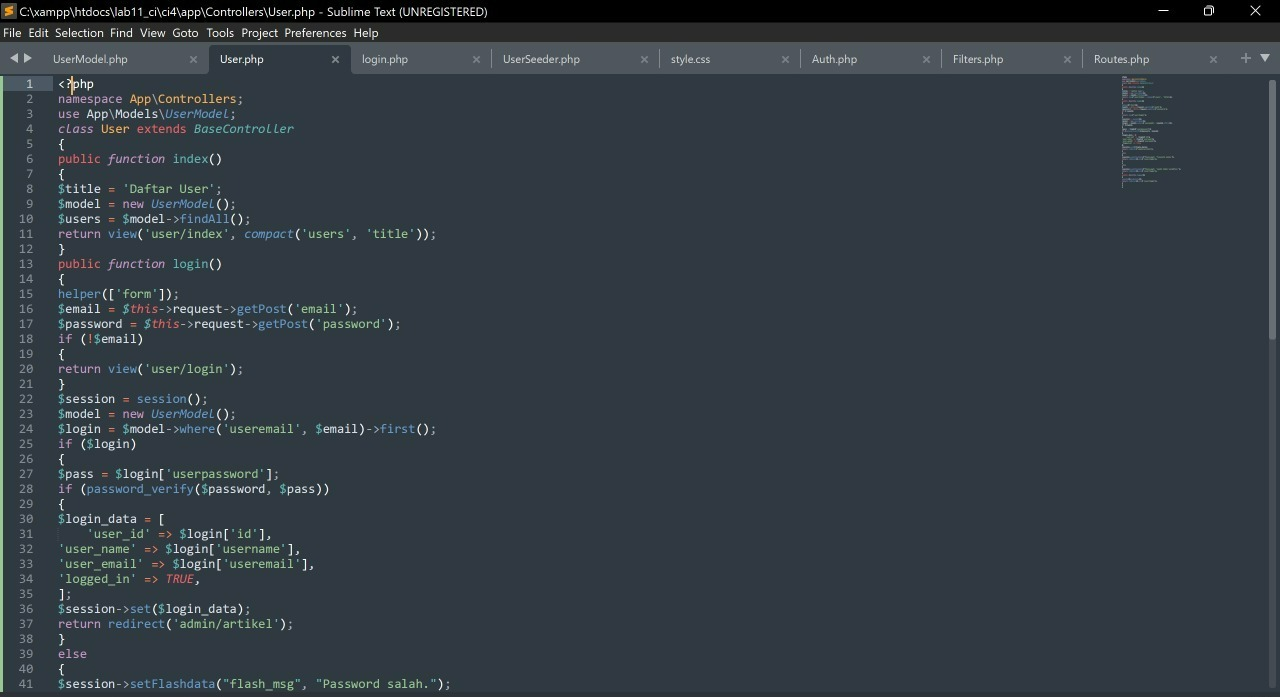Switch to the style.css tab
The width and height of the screenshot is (1280, 697).
coord(690,59)
